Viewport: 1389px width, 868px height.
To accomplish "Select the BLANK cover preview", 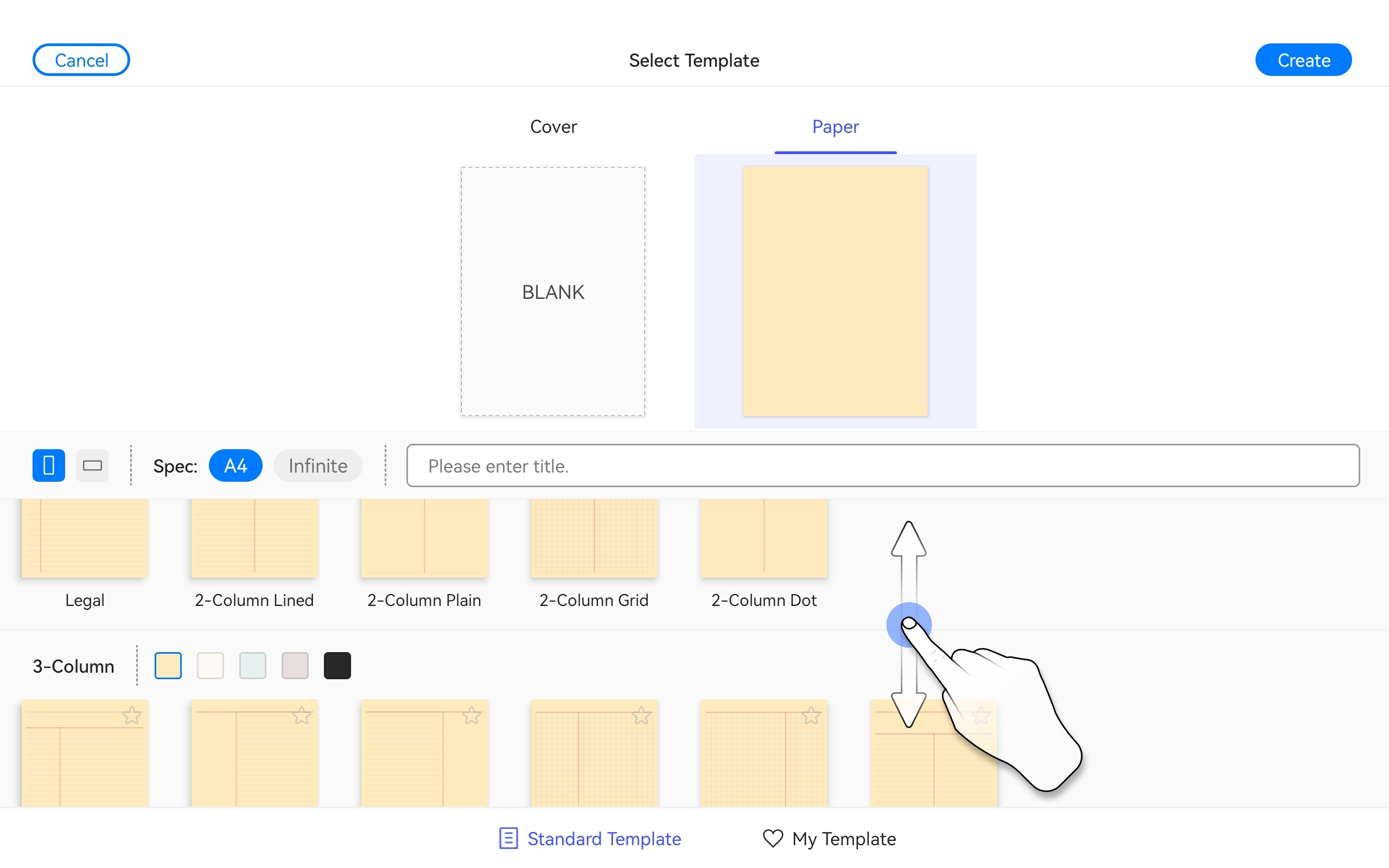I will tap(553, 292).
